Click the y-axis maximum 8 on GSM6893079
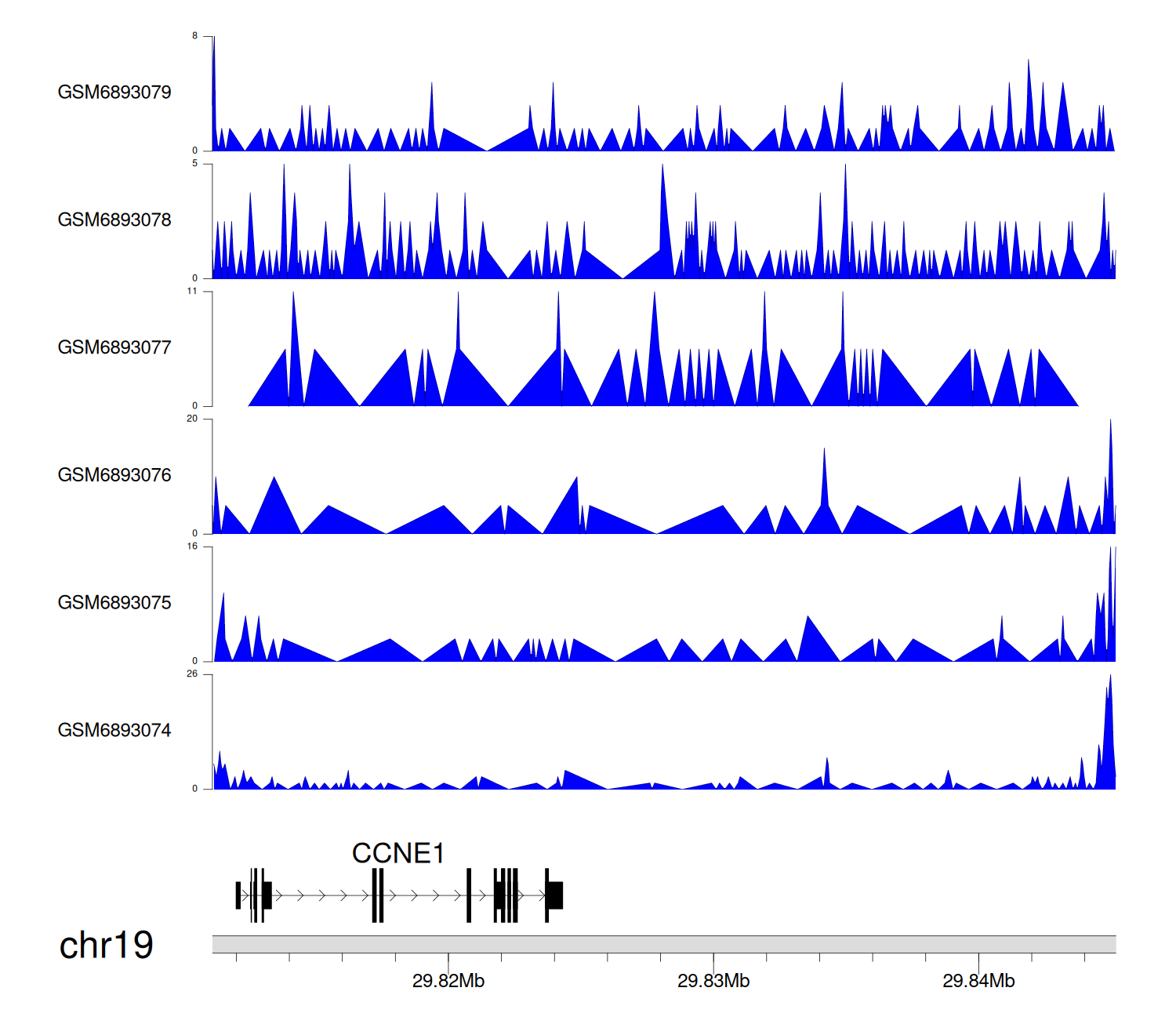Screen dimensions: 1176x1035 click(195, 36)
